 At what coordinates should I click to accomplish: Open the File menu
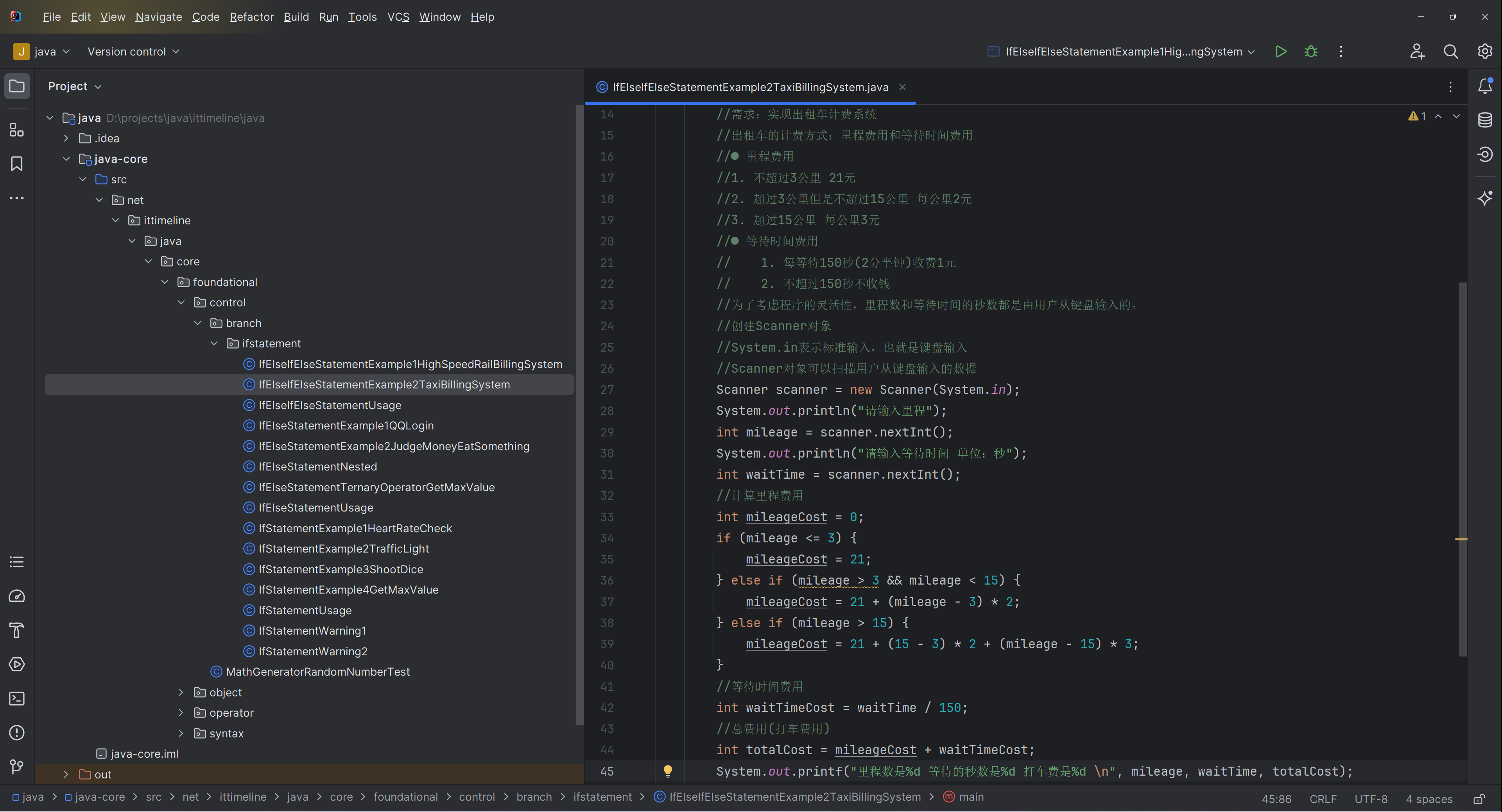click(51, 17)
